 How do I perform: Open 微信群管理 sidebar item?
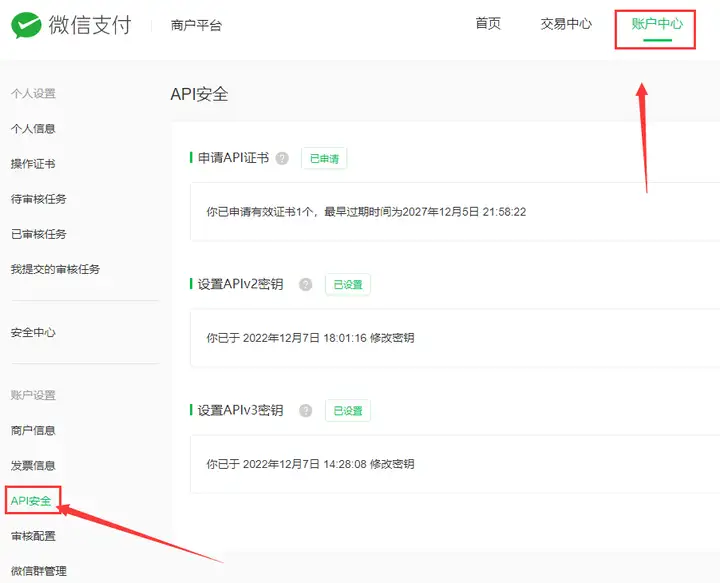pos(39,571)
